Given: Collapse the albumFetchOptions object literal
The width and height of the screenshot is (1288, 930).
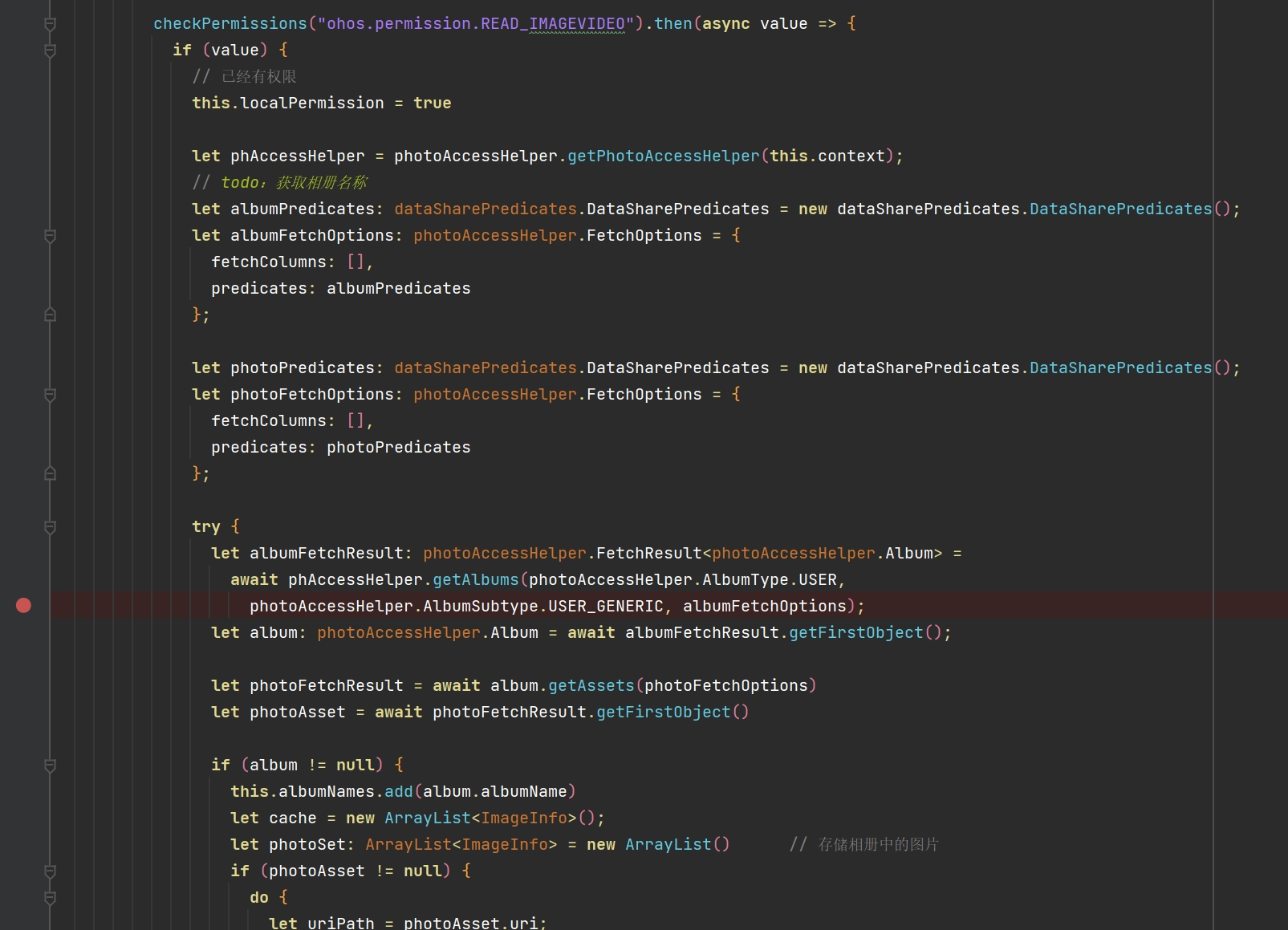Looking at the screenshot, I should [50, 236].
